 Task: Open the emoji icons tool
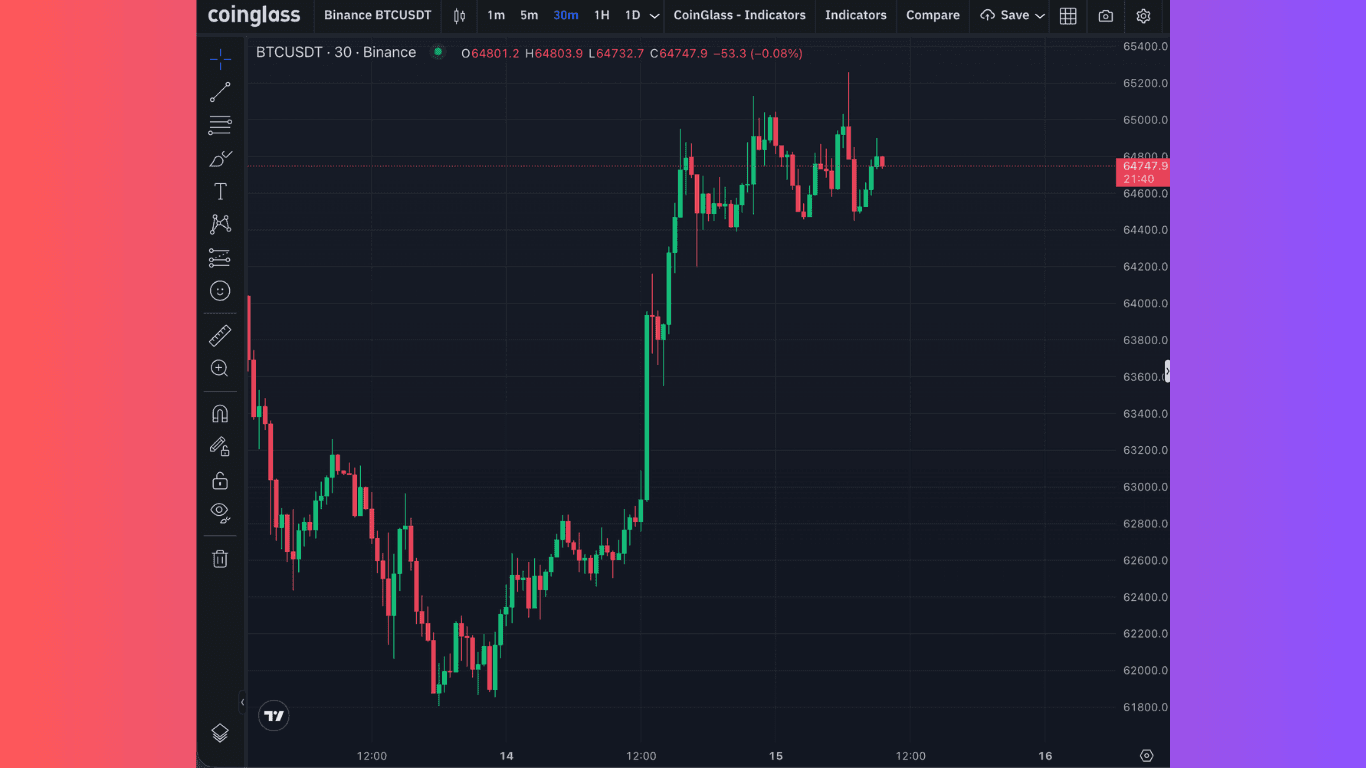tap(220, 290)
